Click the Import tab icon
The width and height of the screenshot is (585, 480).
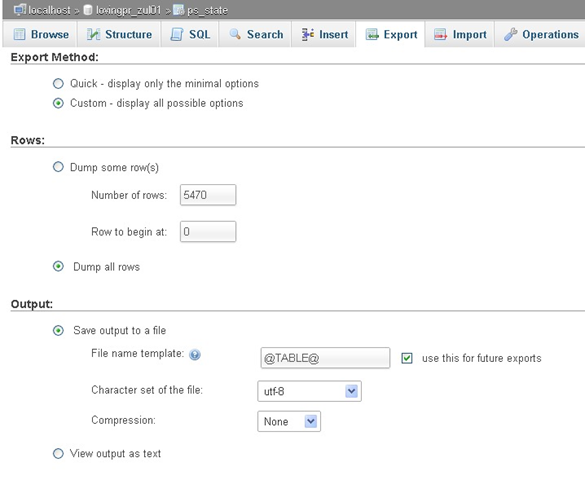pyautogui.click(x=441, y=34)
